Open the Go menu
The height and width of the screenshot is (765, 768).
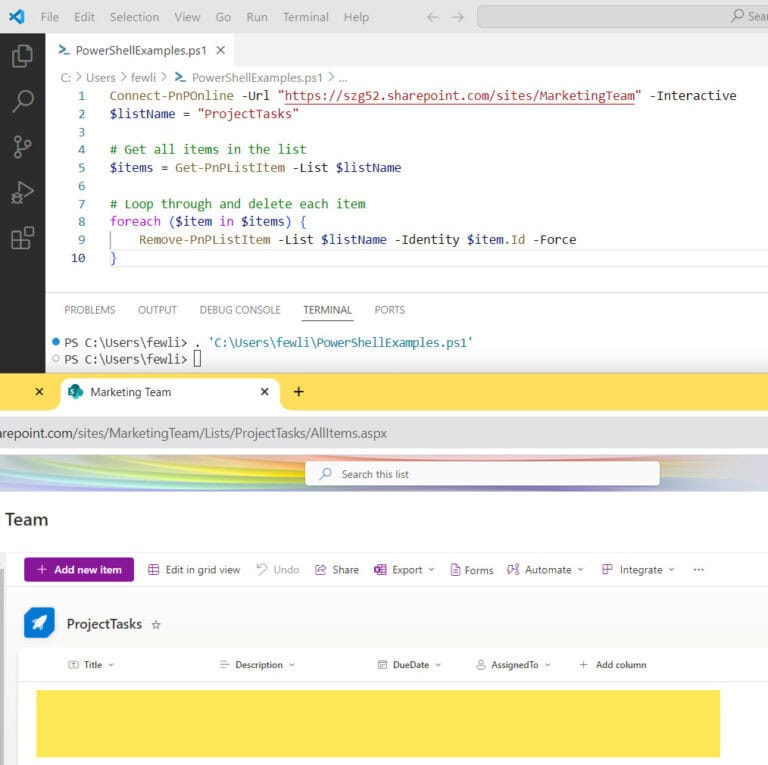(223, 17)
